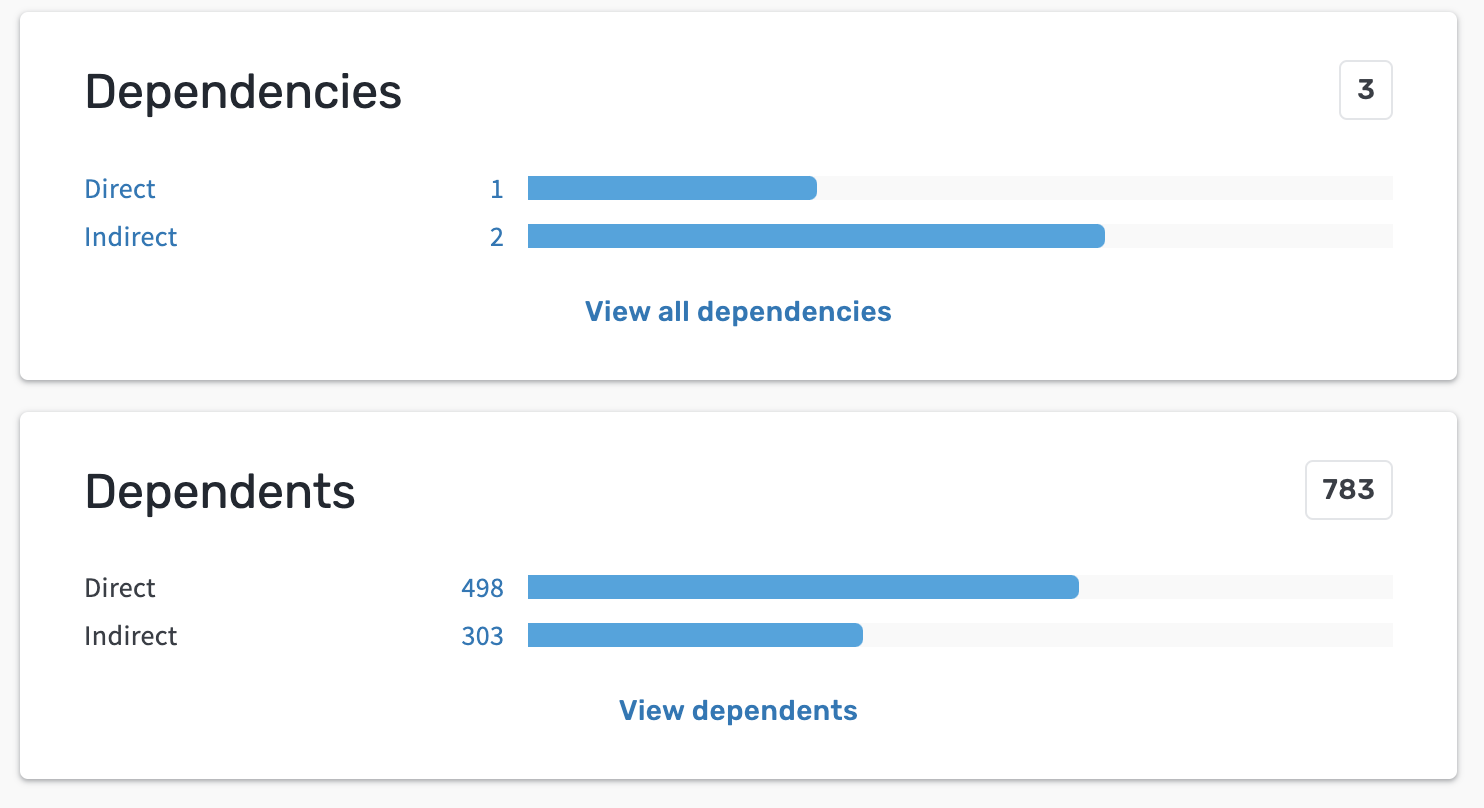
Task: Open the 303 indirect dependents count
Action: coord(482,635)
